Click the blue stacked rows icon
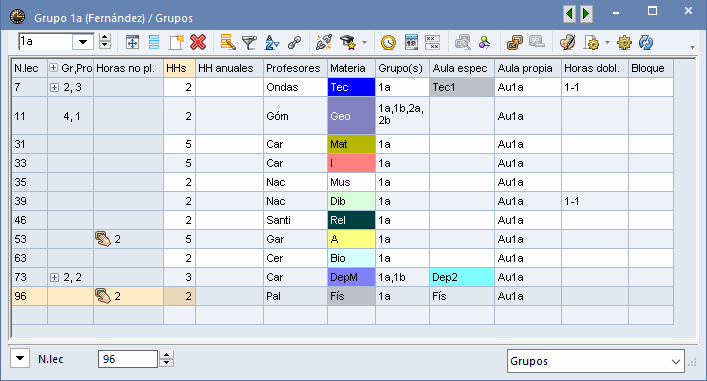This screenshot has height=381, width=707. click(x=154, y=42)
